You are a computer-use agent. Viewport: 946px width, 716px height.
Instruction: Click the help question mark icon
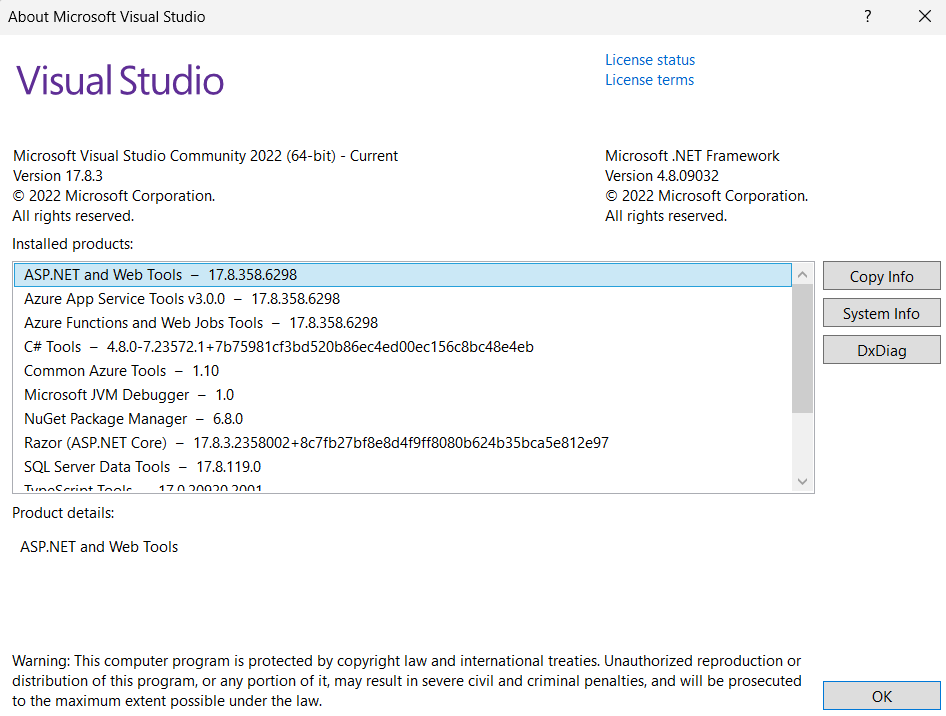[x=868, y=16]
